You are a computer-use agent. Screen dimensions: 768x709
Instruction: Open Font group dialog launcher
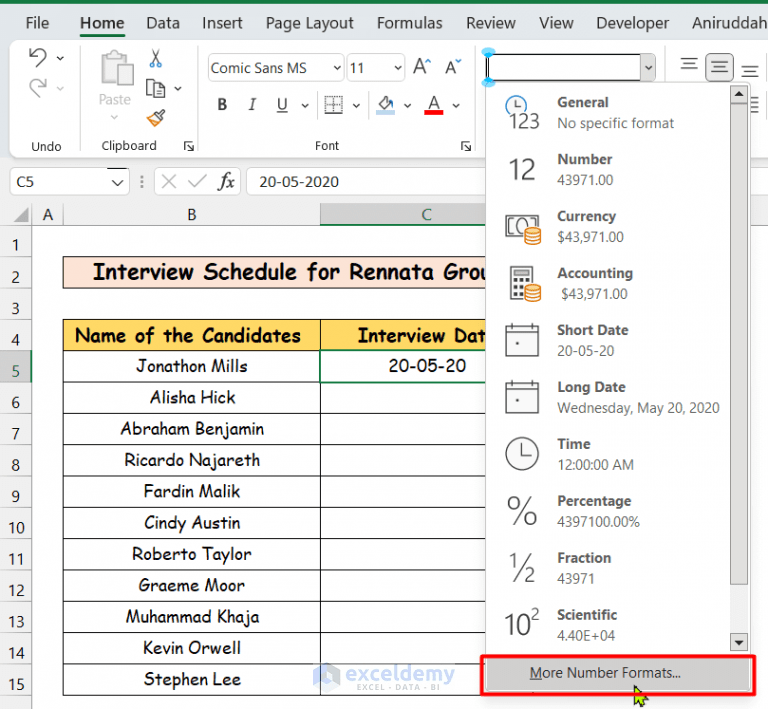pos(466,146)
